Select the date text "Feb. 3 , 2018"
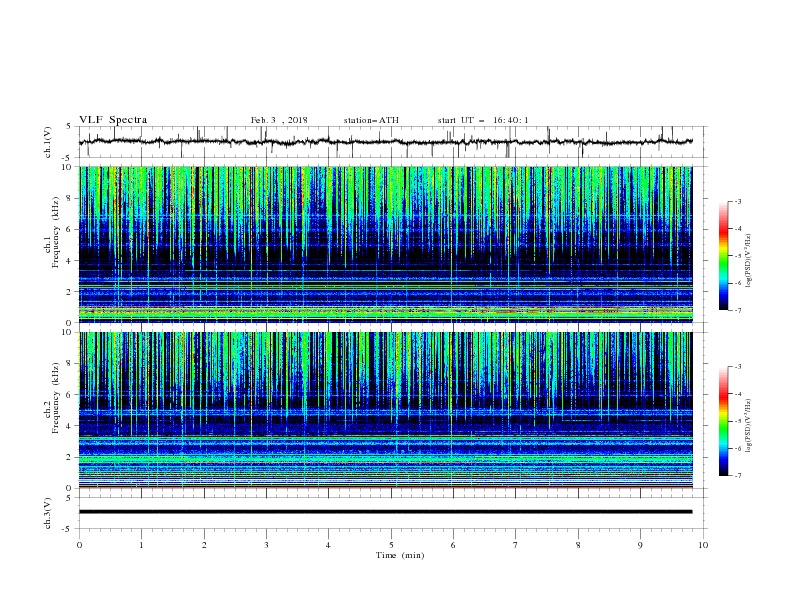The width and height of the screenshot is (792, 612). 279,120
